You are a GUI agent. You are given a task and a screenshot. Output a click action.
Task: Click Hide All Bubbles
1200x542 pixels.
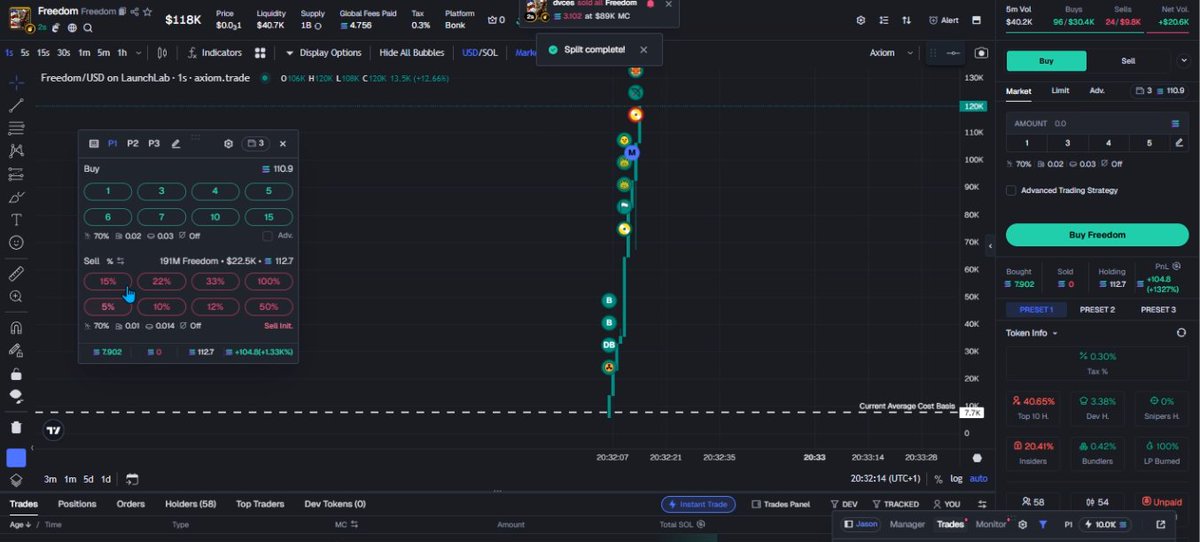[x=413, y=53]
